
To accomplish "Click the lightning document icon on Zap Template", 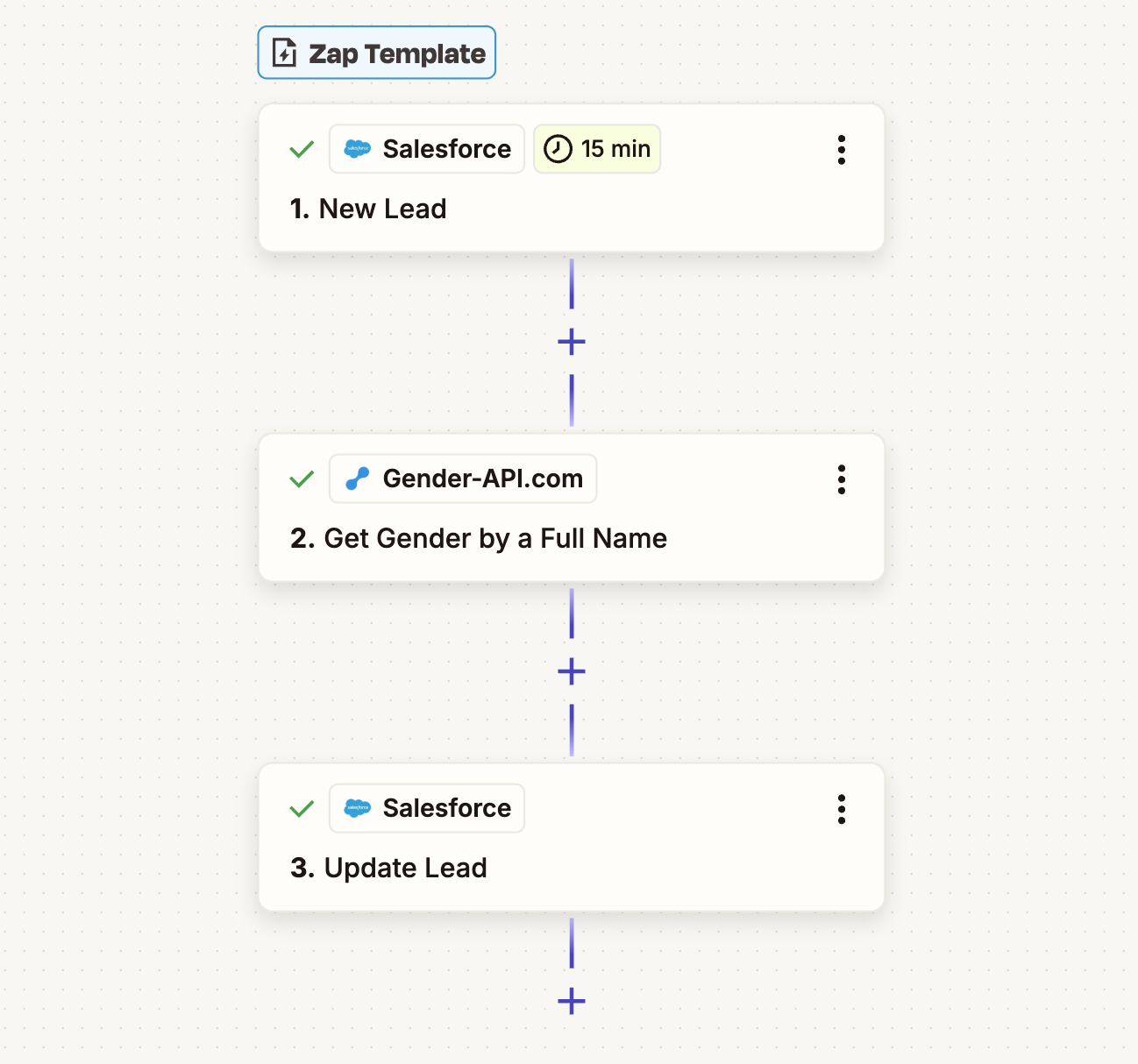I will [x=284, y=53].
